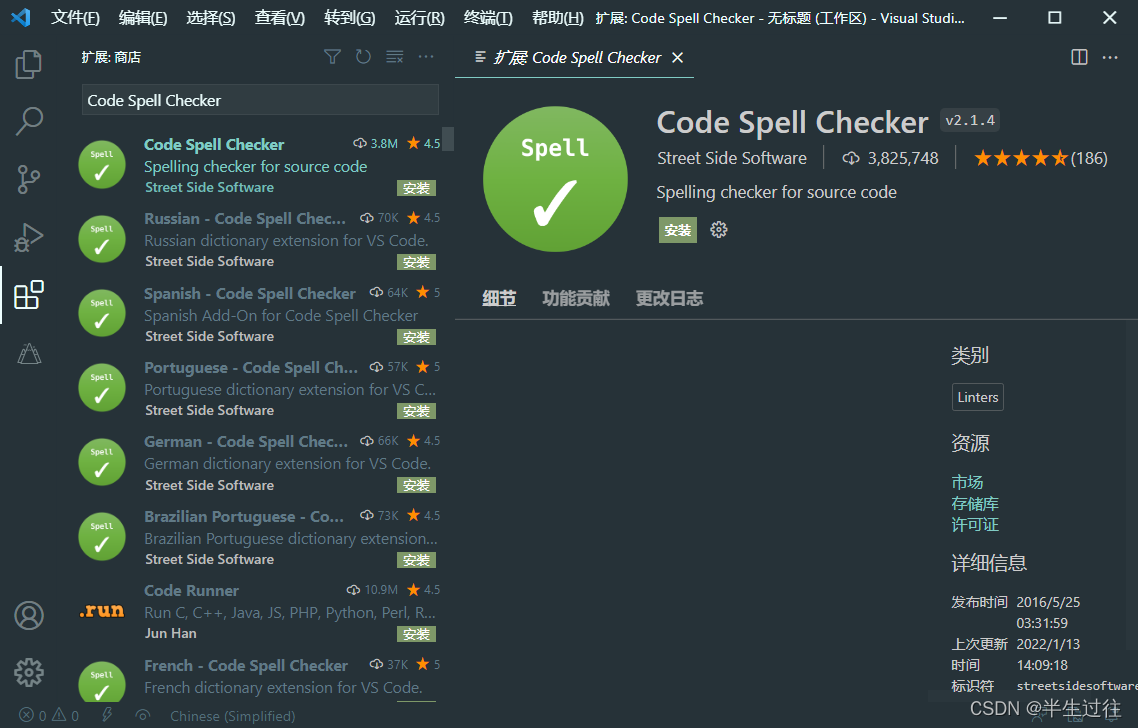Install Code Spell Checker from detail page
This screenshot has height=728, width=1138.
pyautogui.click(x=677, y=230)
